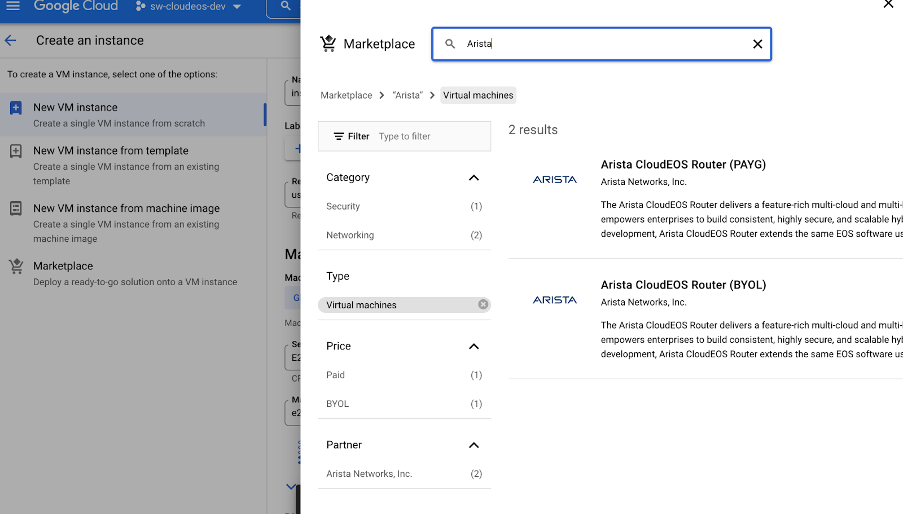Click the Arista logo for BYOL result
904x514 pixels.
click(555, 300)
